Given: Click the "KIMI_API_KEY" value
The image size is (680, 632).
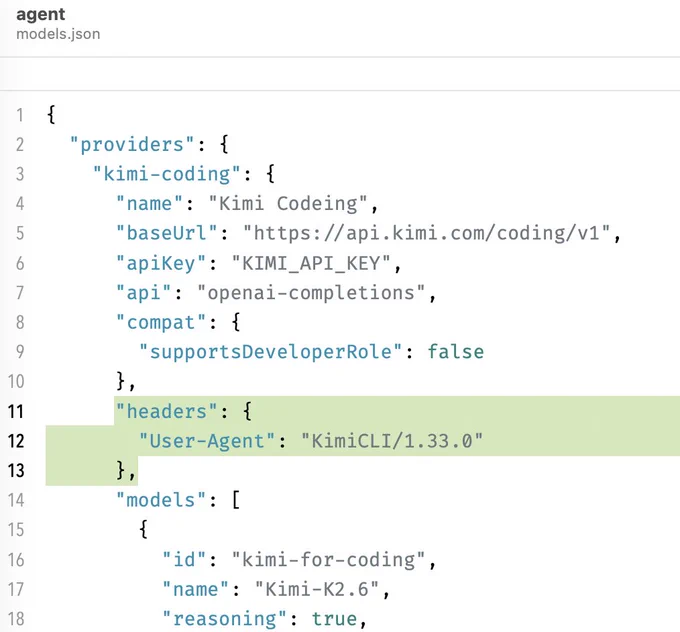Looking at the screenshot, I should point(311,263).
